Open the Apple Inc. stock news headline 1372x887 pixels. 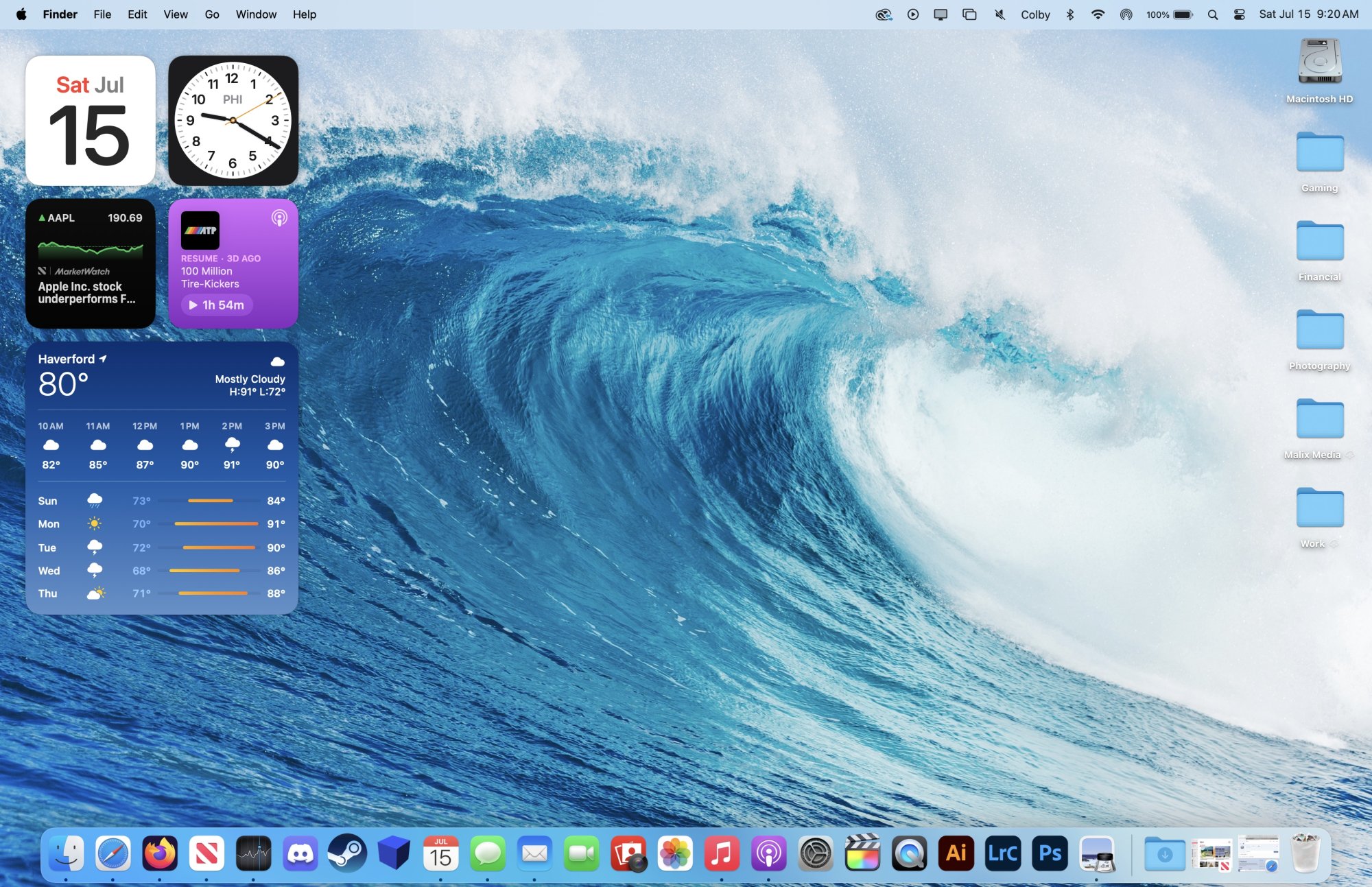[x=86, y=293]
